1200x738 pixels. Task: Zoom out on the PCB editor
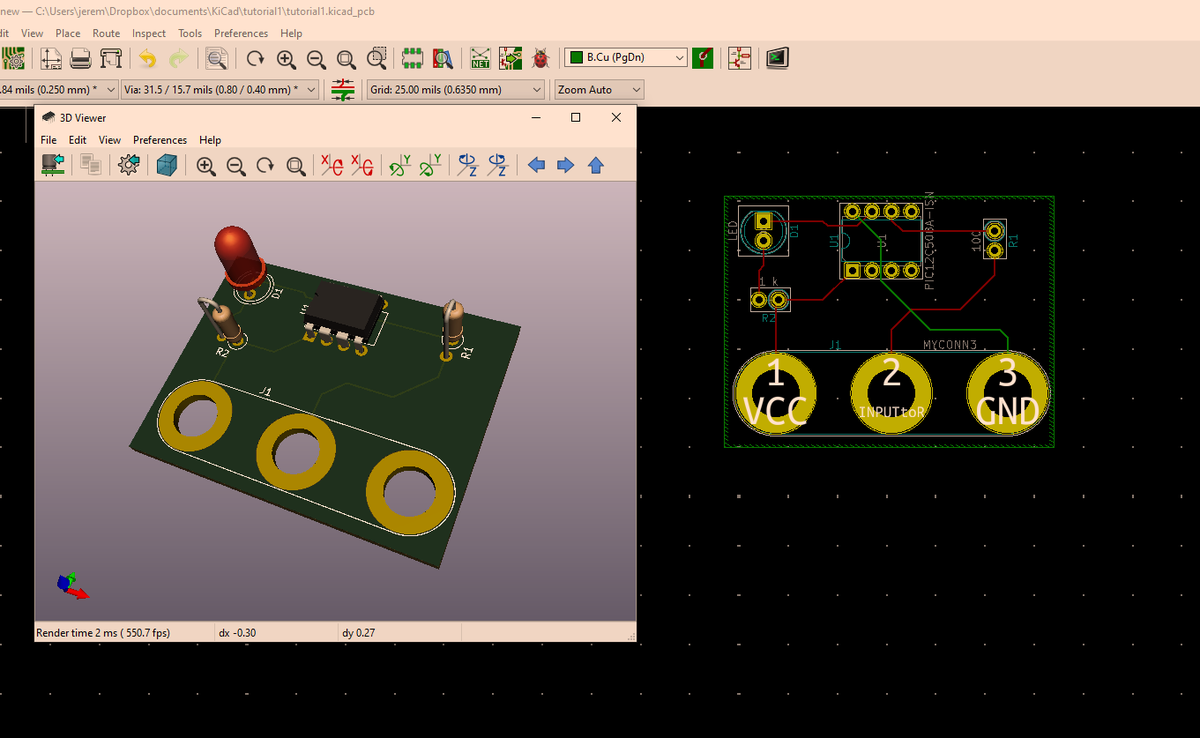pos(316,58)
